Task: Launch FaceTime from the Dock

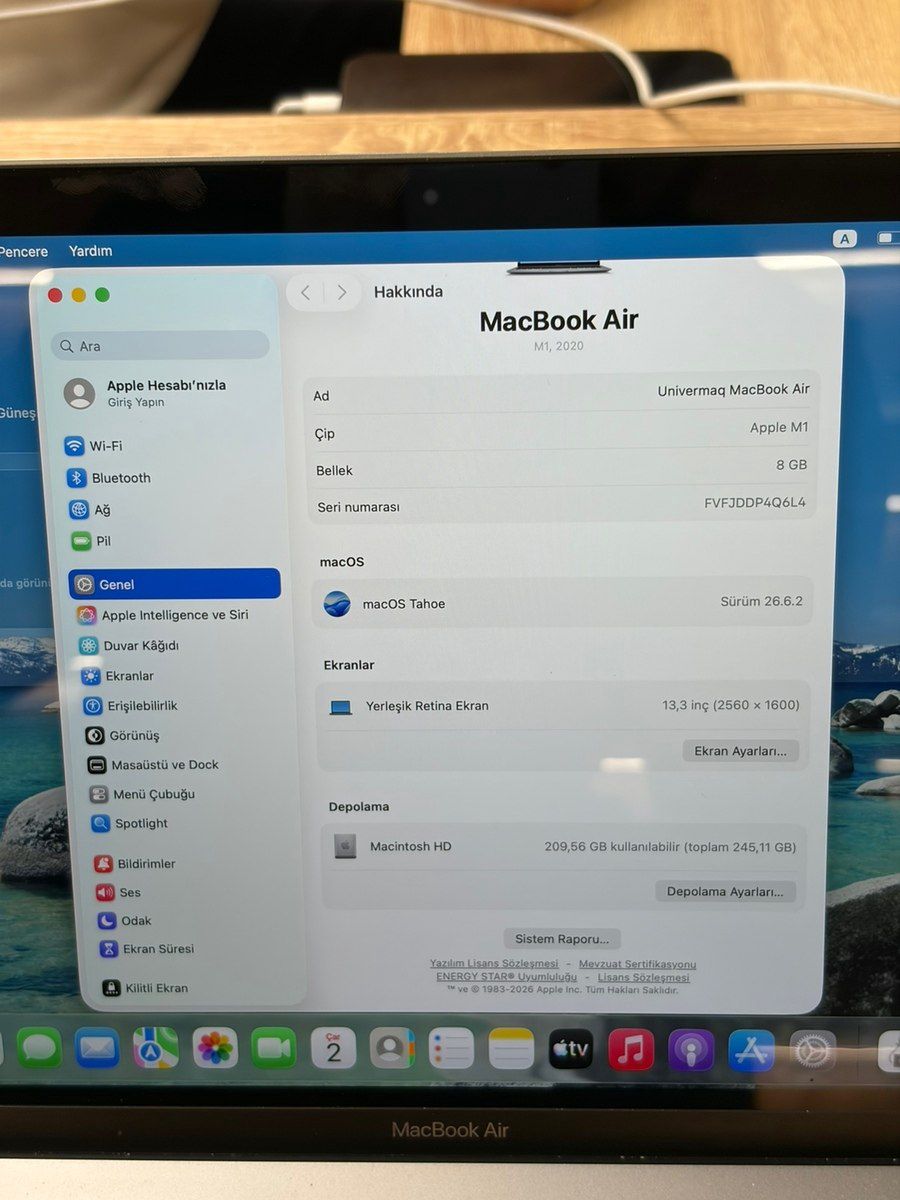Action: (274, 1049)
